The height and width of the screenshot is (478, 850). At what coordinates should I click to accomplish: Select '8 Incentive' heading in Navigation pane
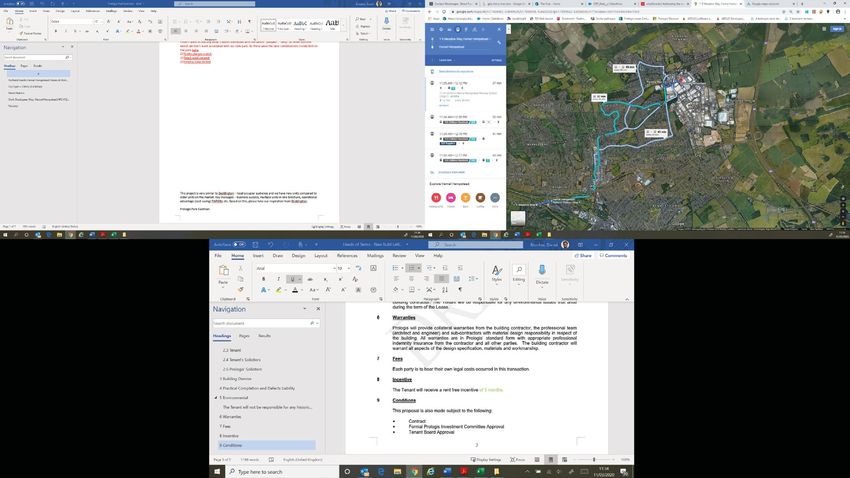tap(229, 436)
